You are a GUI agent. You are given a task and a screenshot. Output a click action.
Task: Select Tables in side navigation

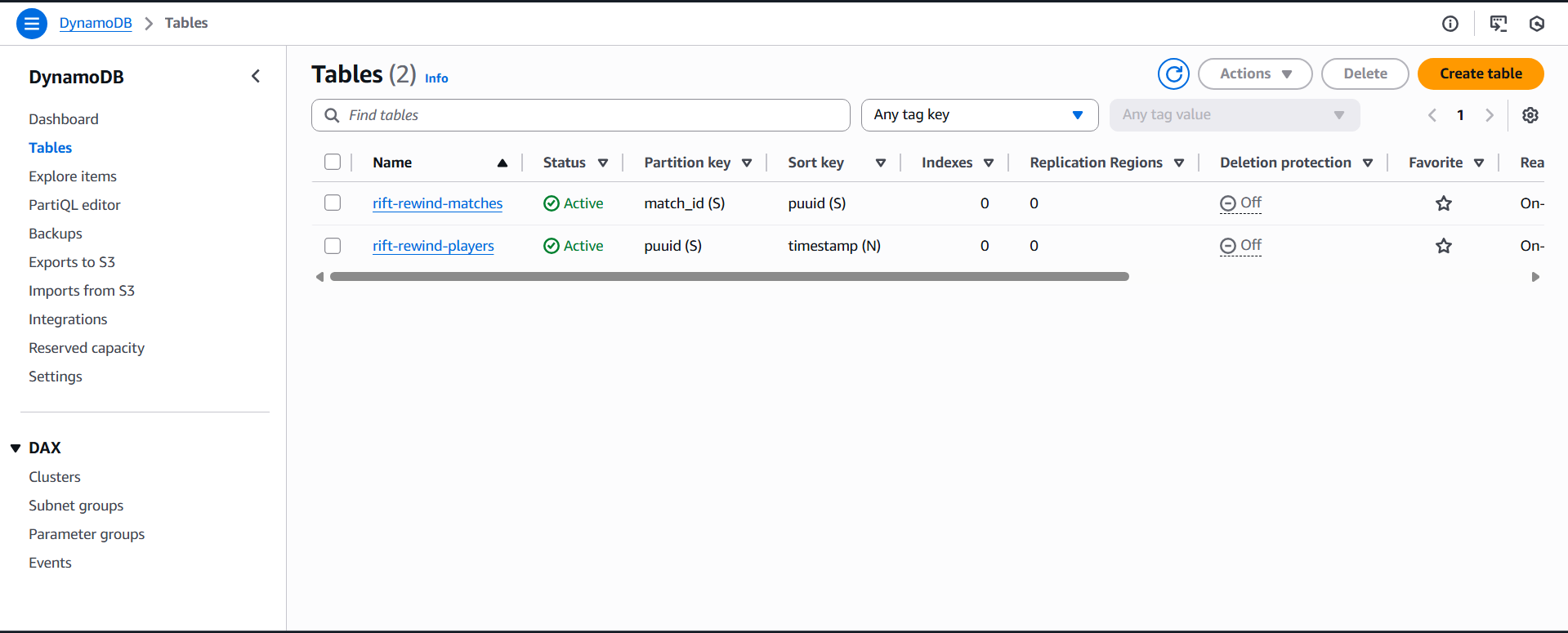(51, 148)
